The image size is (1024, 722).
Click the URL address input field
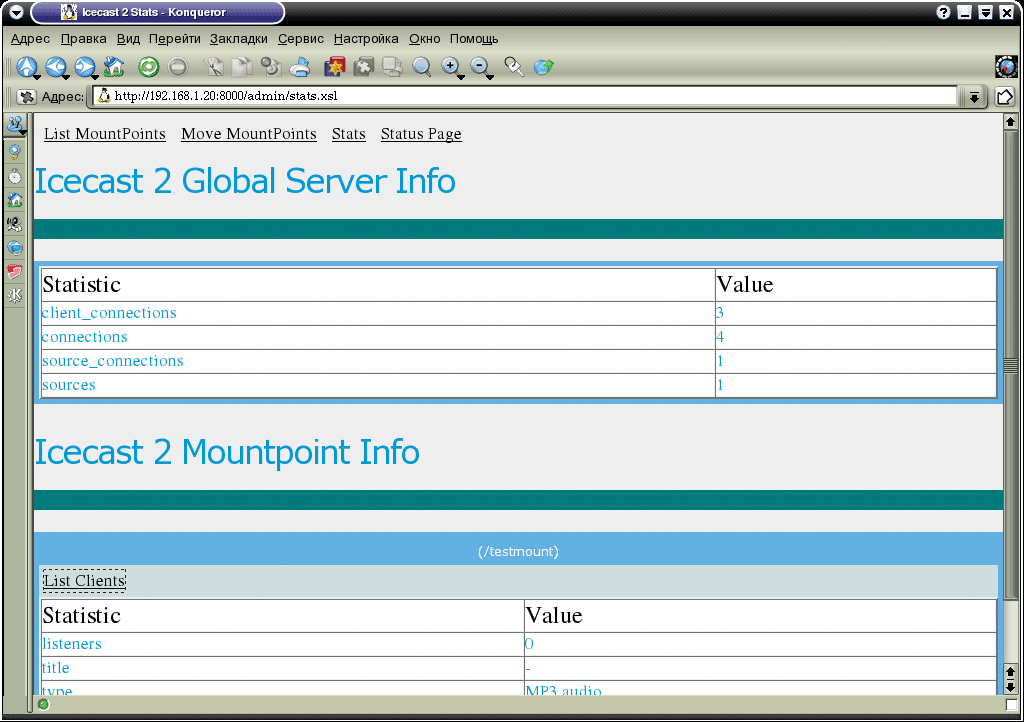point(526,96)
